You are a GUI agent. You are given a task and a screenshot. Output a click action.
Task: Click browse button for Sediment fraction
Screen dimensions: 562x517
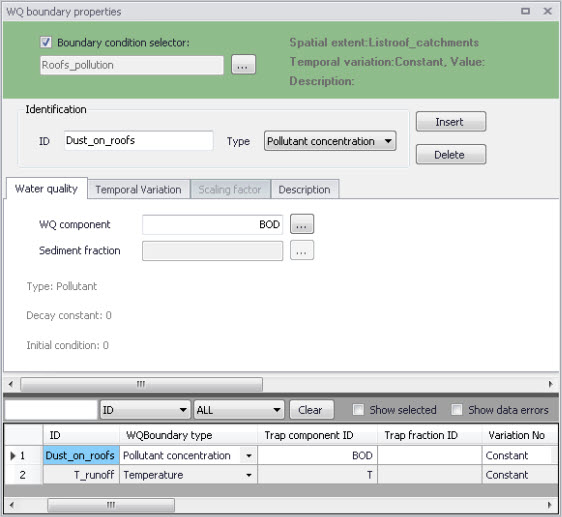(x=302, y=250)
